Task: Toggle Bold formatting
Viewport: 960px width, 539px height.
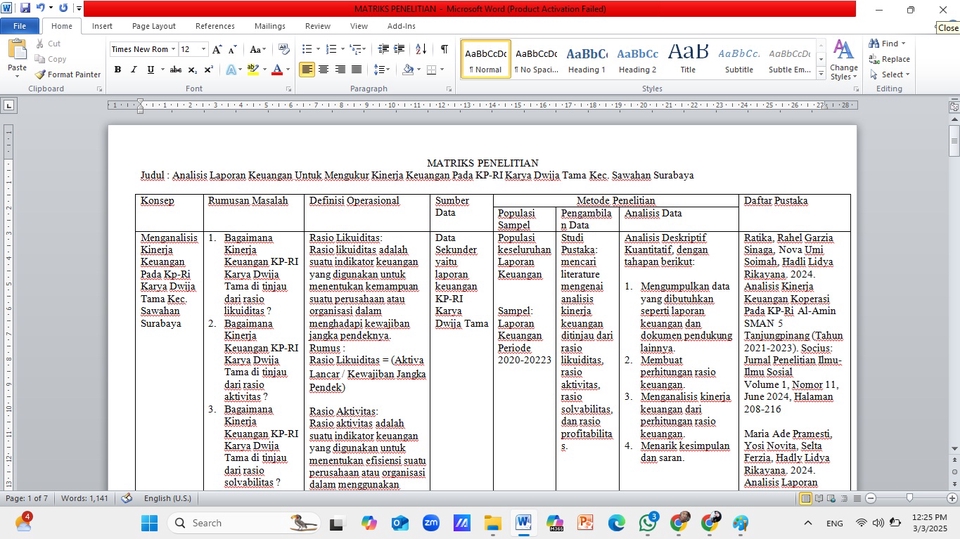Action: click(x=118, y=70)
